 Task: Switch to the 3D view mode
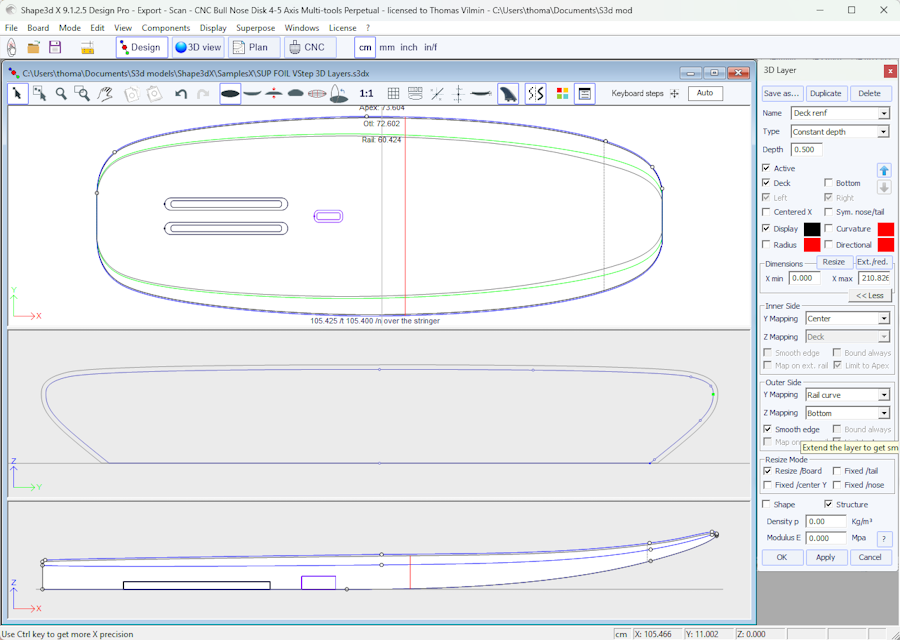(197, 47)
